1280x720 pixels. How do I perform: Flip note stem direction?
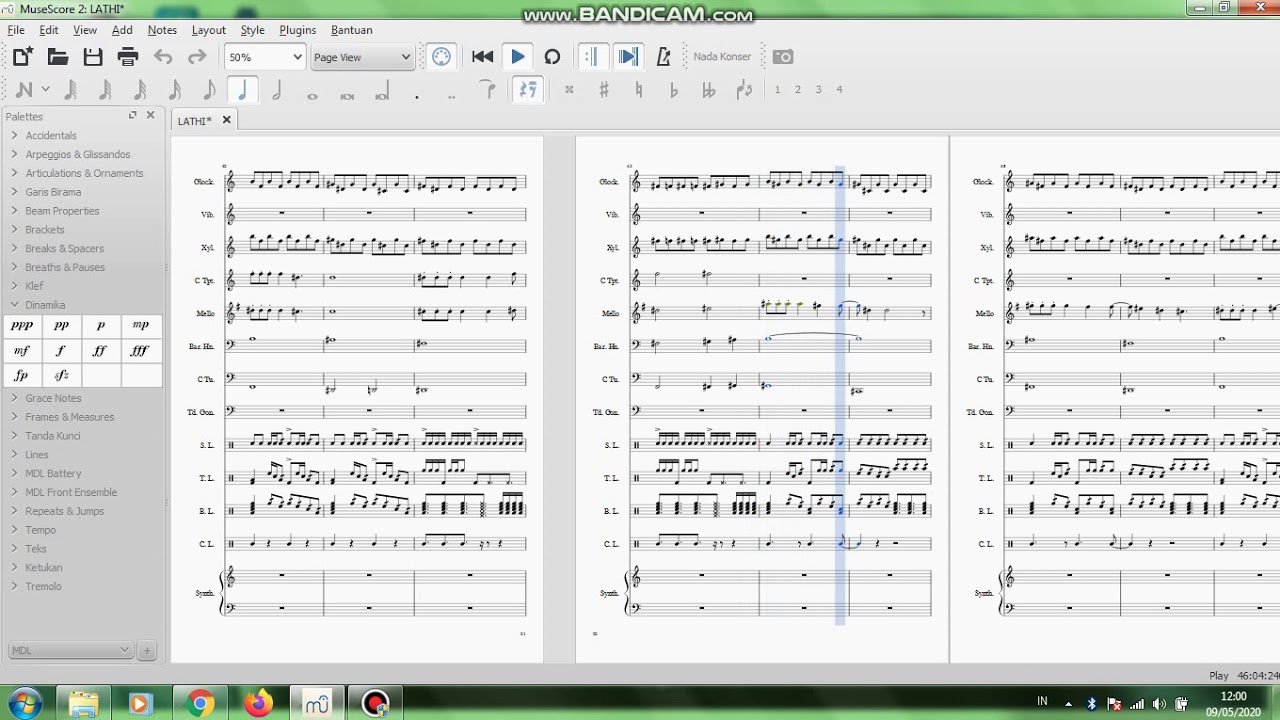743,90
